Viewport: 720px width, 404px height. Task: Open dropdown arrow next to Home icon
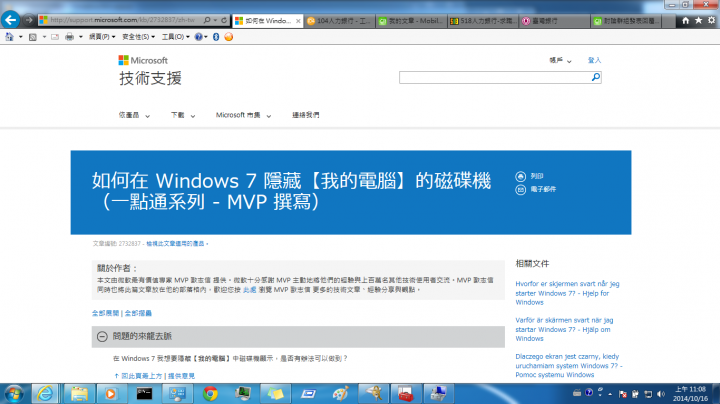(21, 37)
